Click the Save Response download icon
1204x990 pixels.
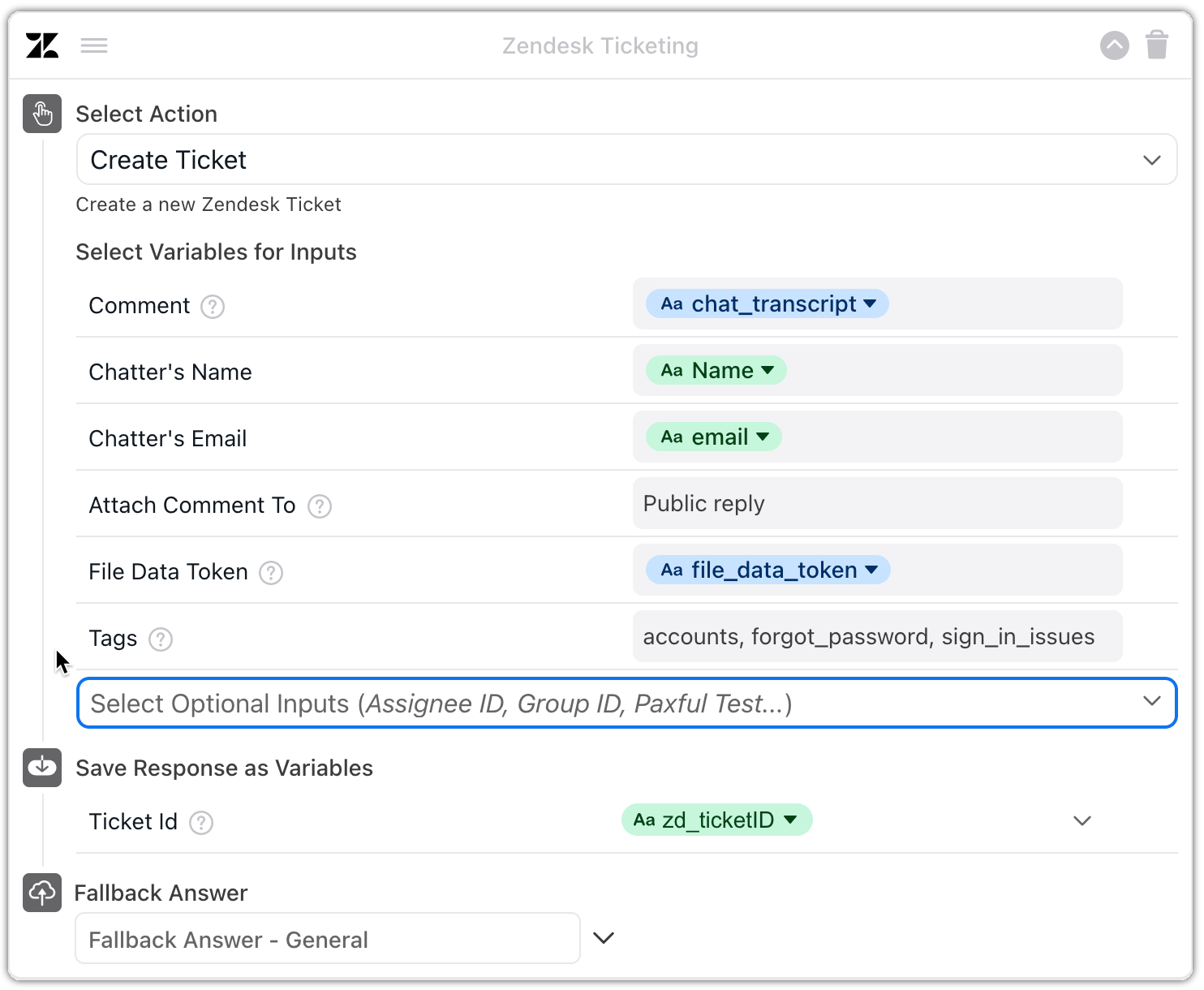click(42, 768)
